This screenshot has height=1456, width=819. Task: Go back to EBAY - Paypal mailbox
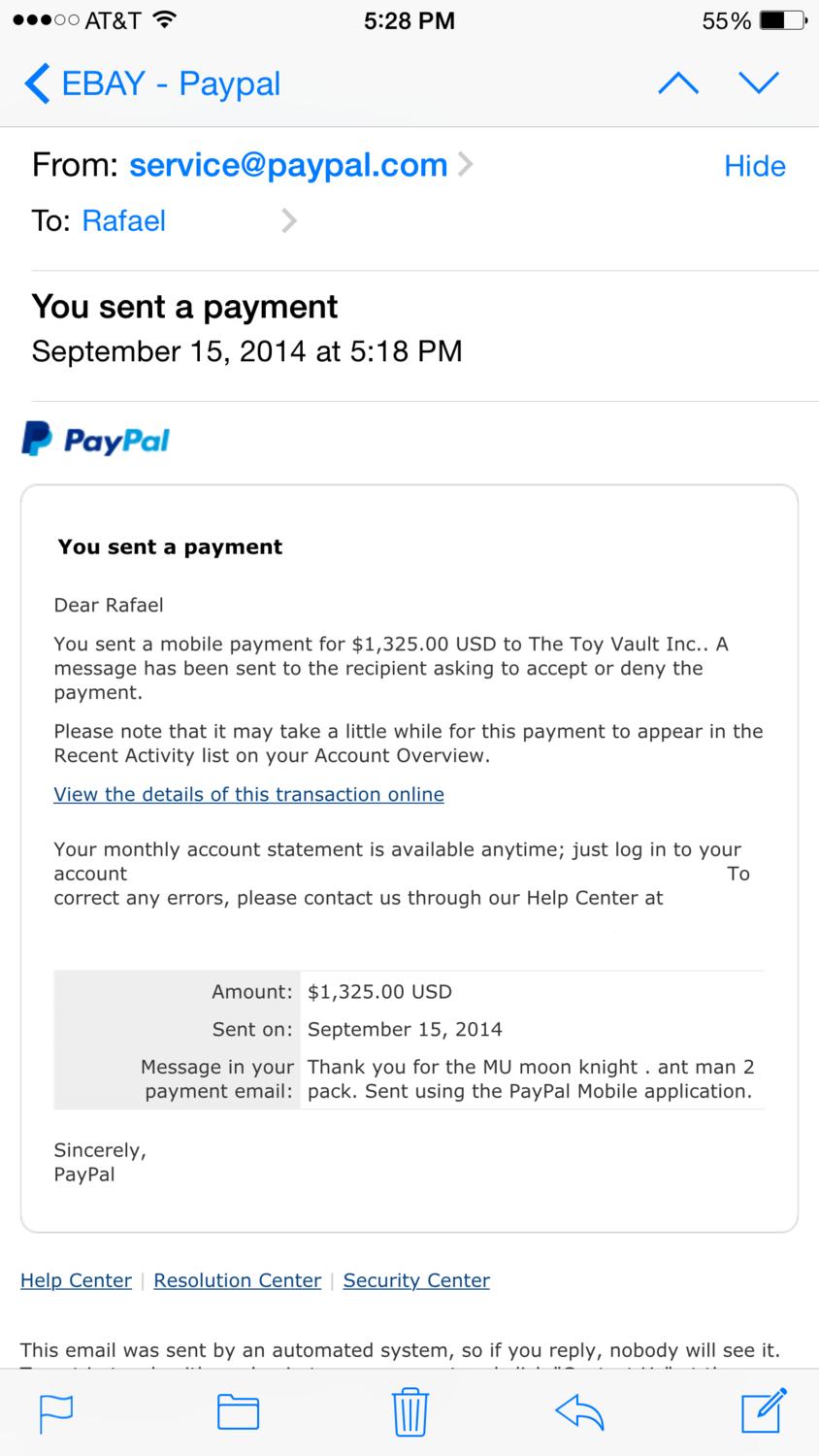pos(153,83)
